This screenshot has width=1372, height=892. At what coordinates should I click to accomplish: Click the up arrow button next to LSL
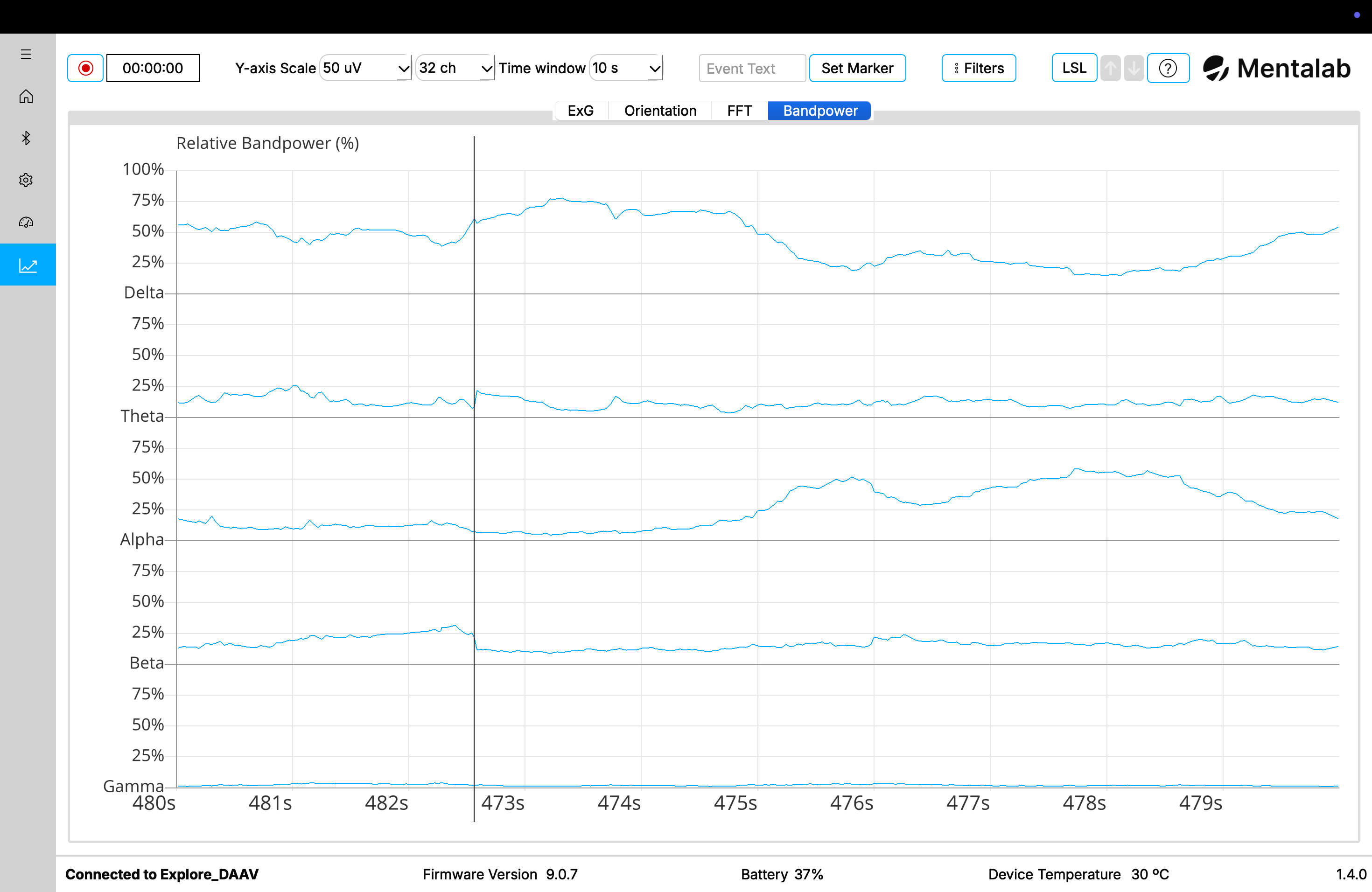(x=1110, y=68)
